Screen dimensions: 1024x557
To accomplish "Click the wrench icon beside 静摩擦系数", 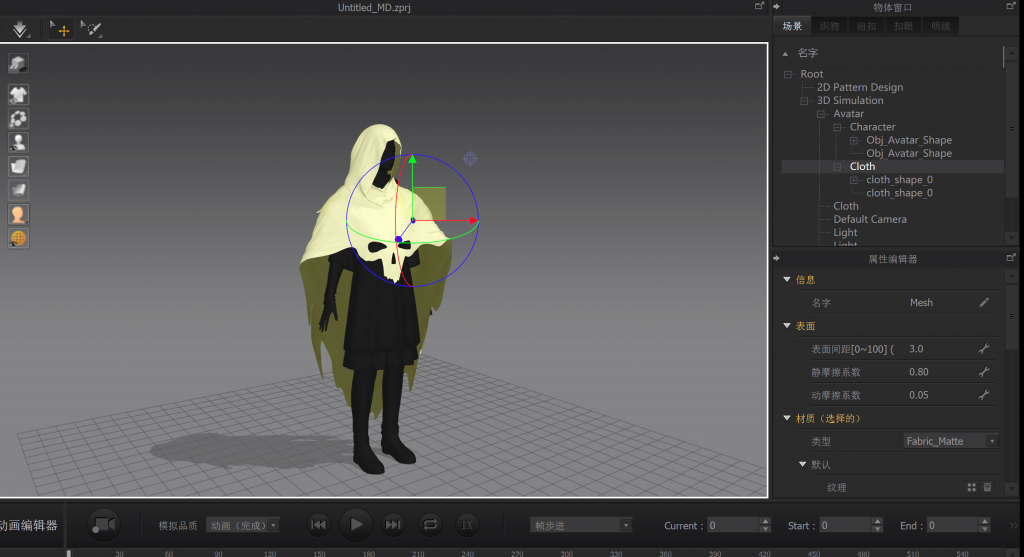I will click(984, 372).
